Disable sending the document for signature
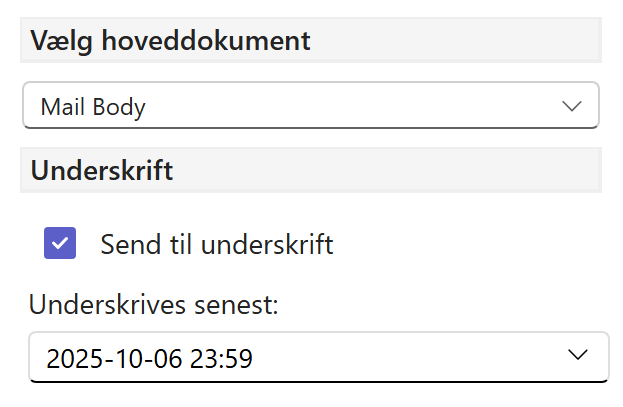 (x=60, y=243)
